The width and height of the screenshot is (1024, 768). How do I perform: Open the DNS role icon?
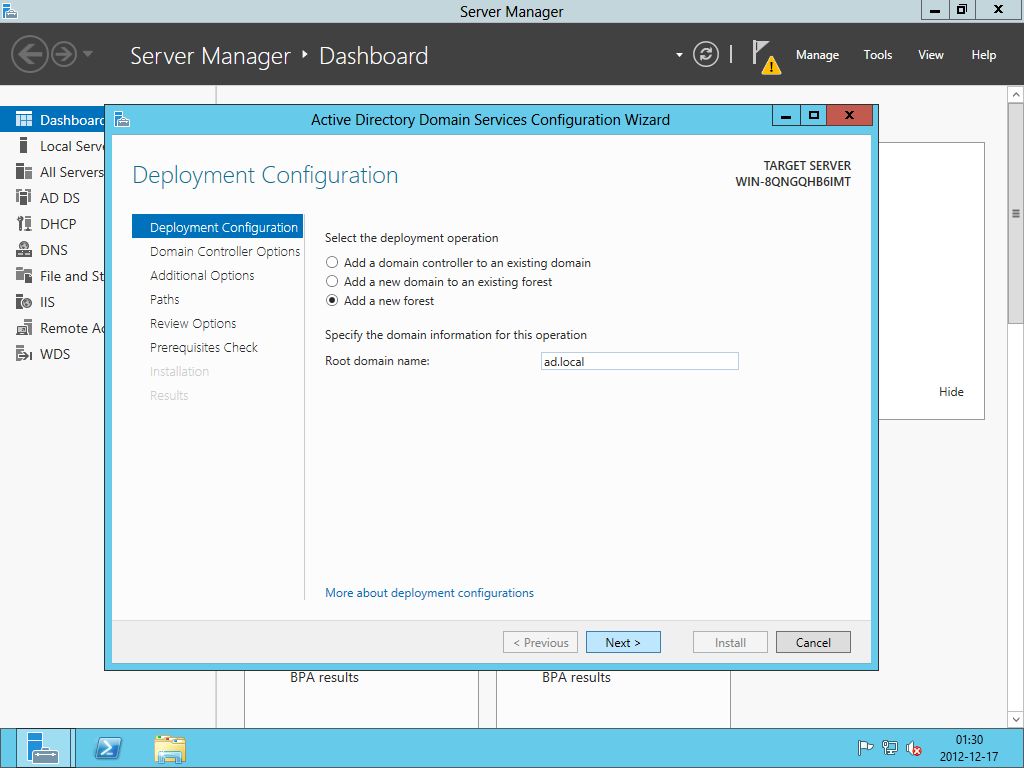[24, 250]
